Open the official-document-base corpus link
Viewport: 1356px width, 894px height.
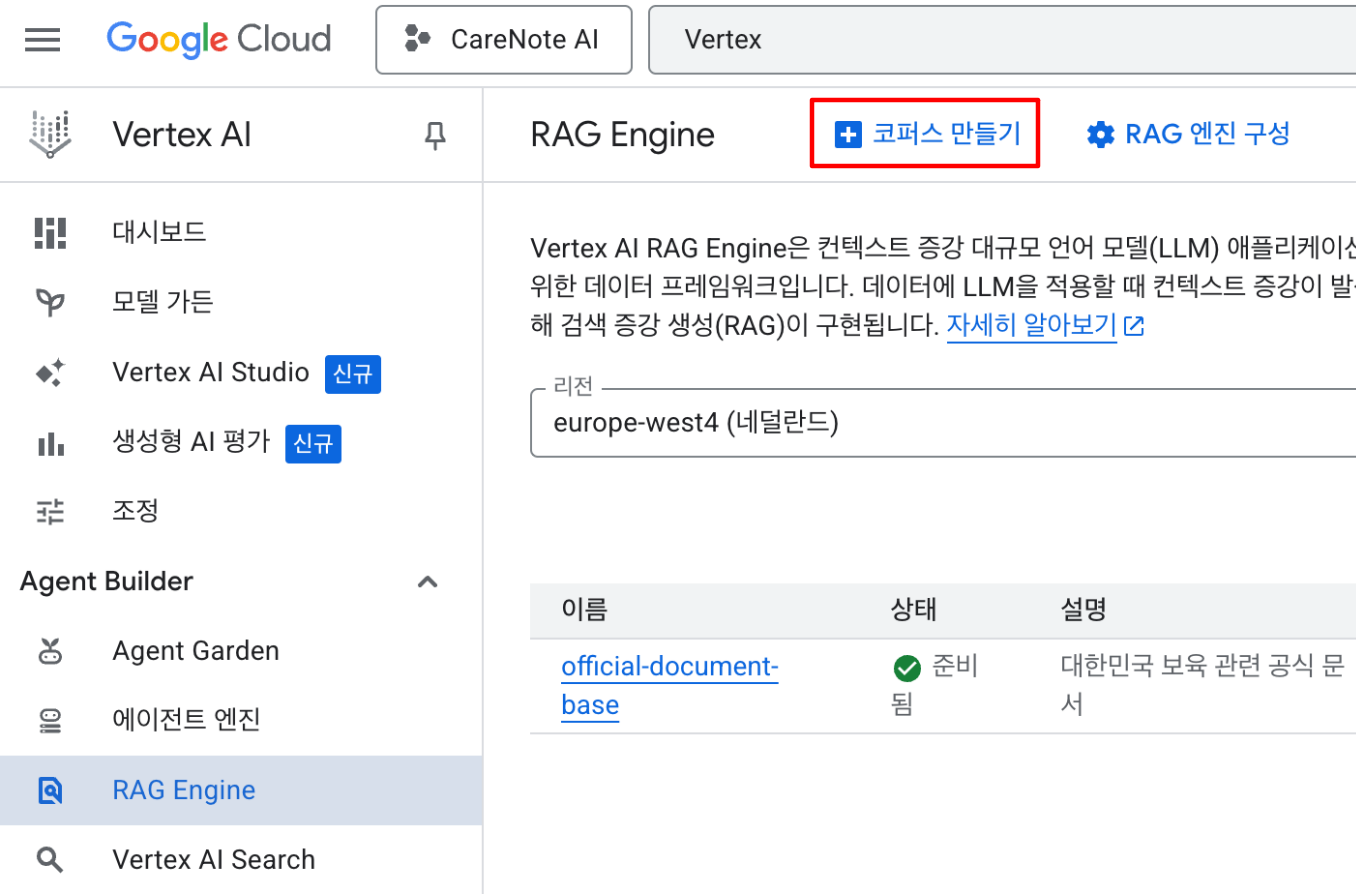(x=670, y=685)
